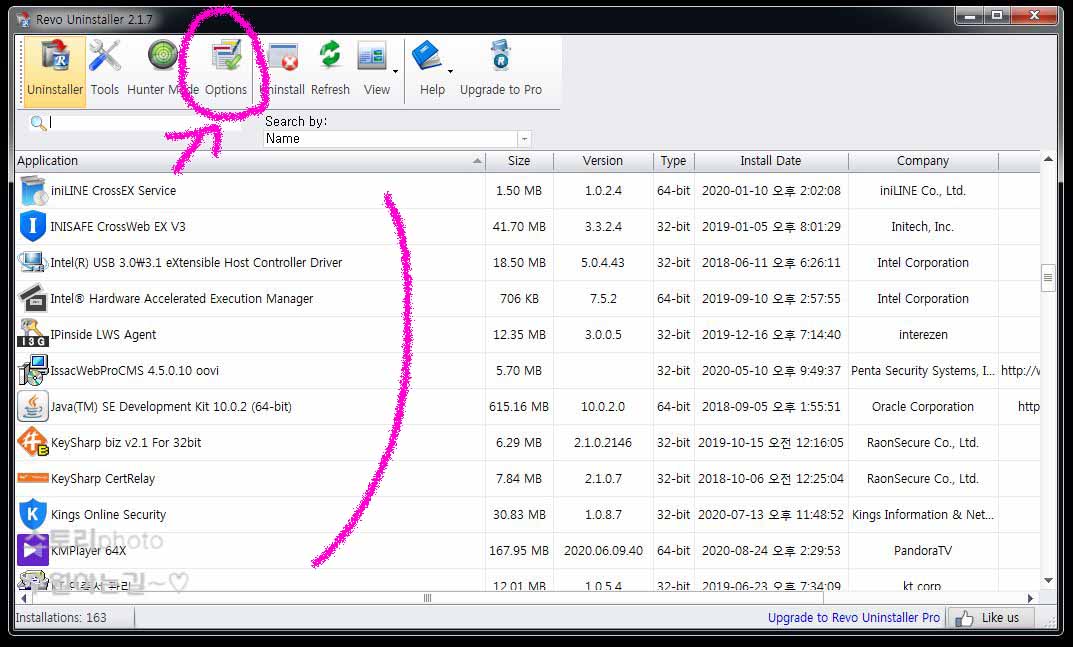Viewport: 1073px width, 647px height.
Task: Open the Tools wrench icon
Action: point(105,58)
